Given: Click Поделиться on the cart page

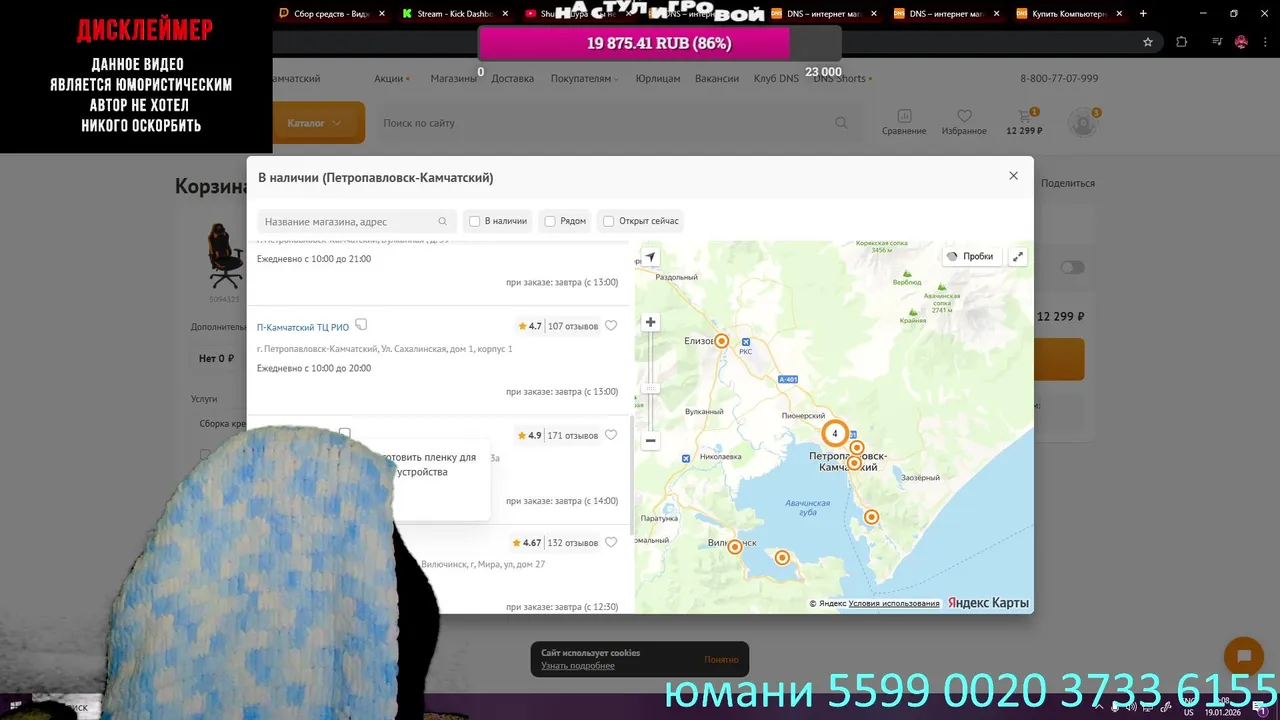Looking at the screenshot, I should (1068, 183).
